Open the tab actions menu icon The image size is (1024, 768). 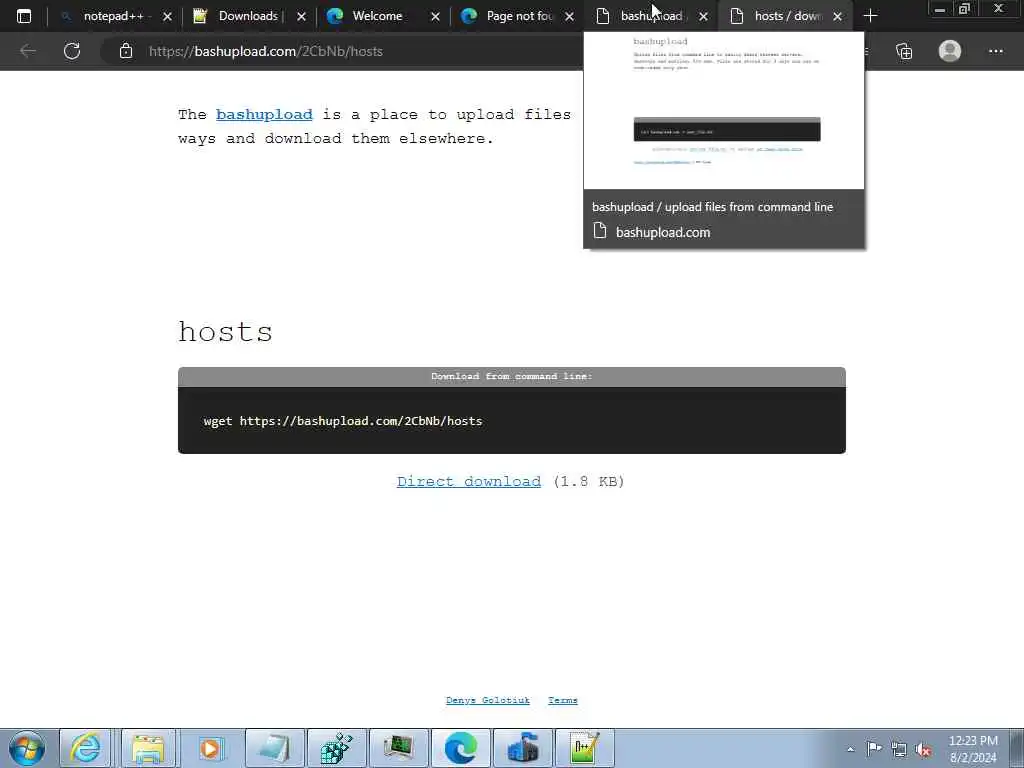click(24, 16)
